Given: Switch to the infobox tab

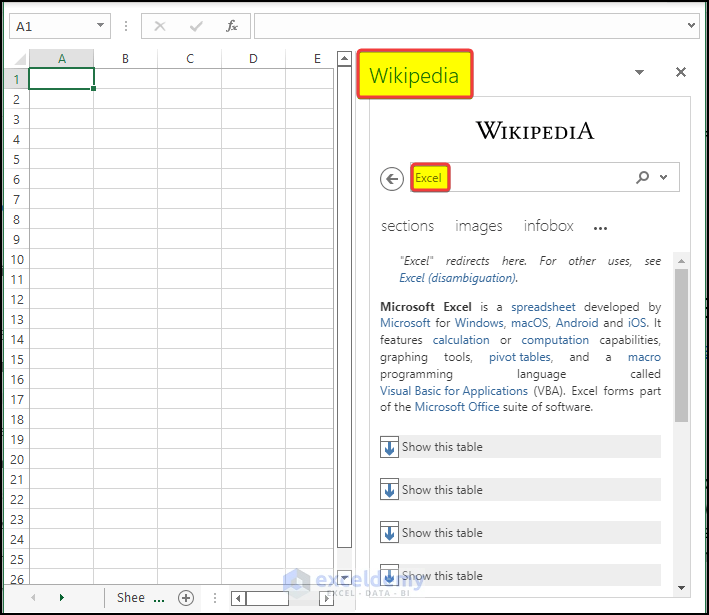Looking at the screenshot, I should pos(548,226).
